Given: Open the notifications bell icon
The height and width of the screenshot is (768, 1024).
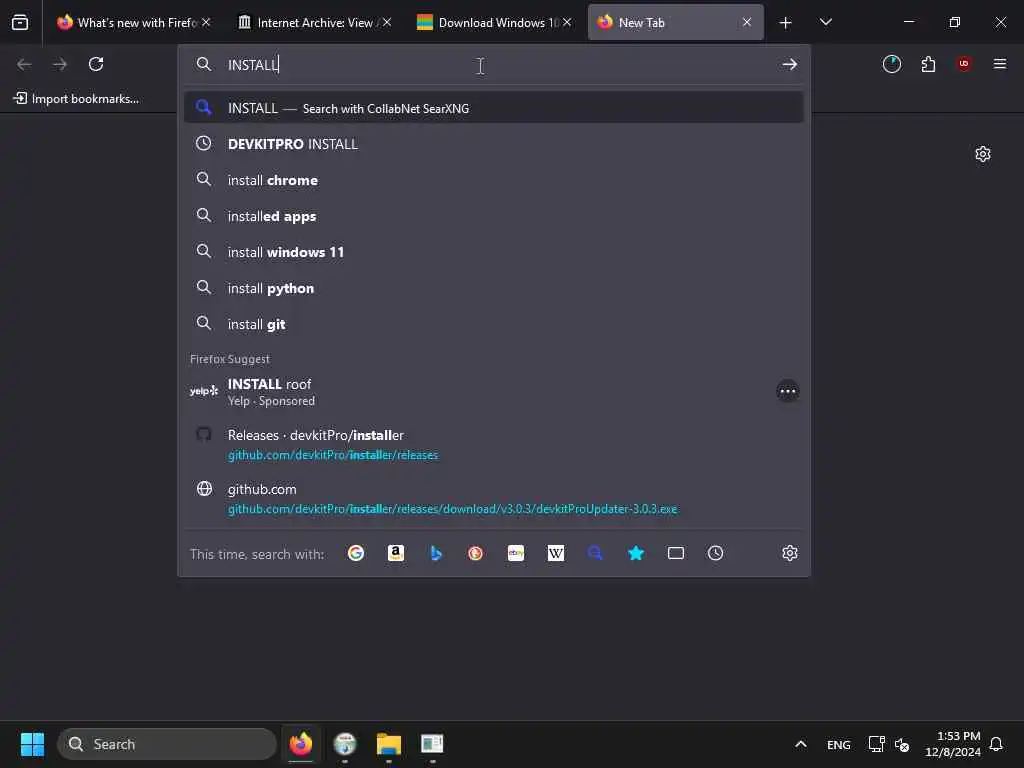Looking at the screenshot, I should [997, 744].
